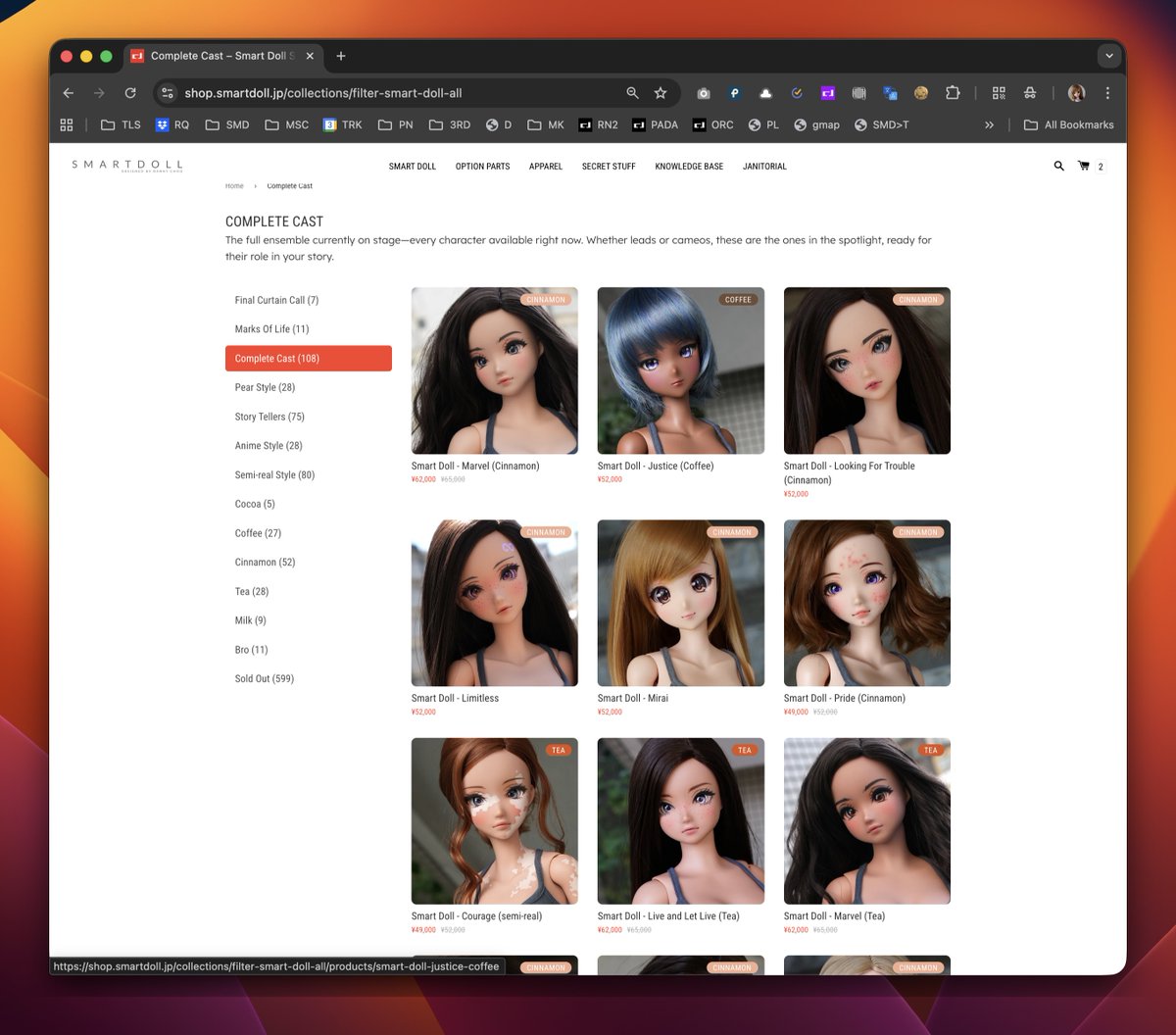Viewport: 1176px width, 1035px height.
Task: Open All Bookmarks folder
Action: tap(1069, 124)
